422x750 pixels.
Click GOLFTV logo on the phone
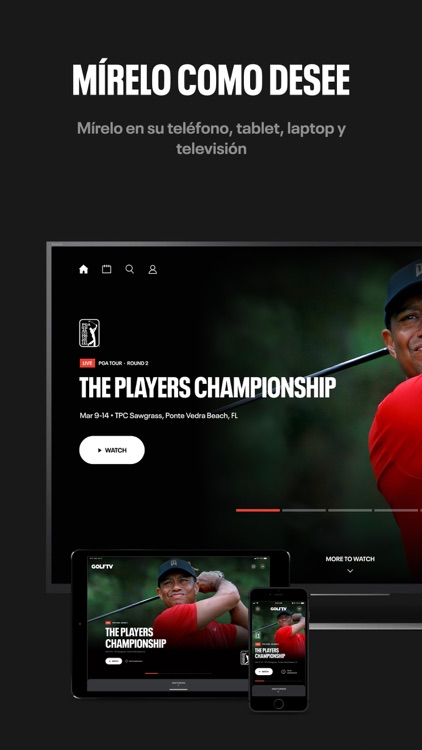(x=278, y=609)
